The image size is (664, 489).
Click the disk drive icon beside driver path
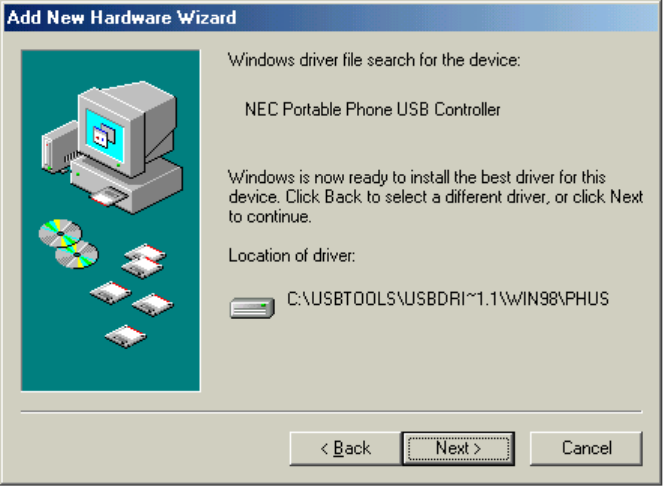click(x=252, y=308)
